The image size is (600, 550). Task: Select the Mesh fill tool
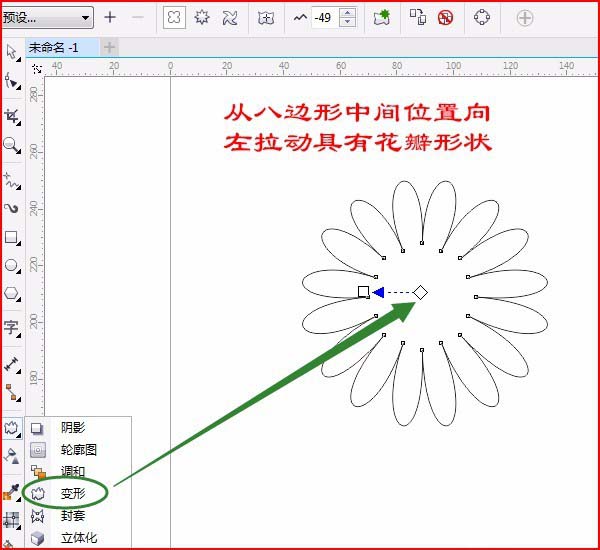tap(11, 520)
